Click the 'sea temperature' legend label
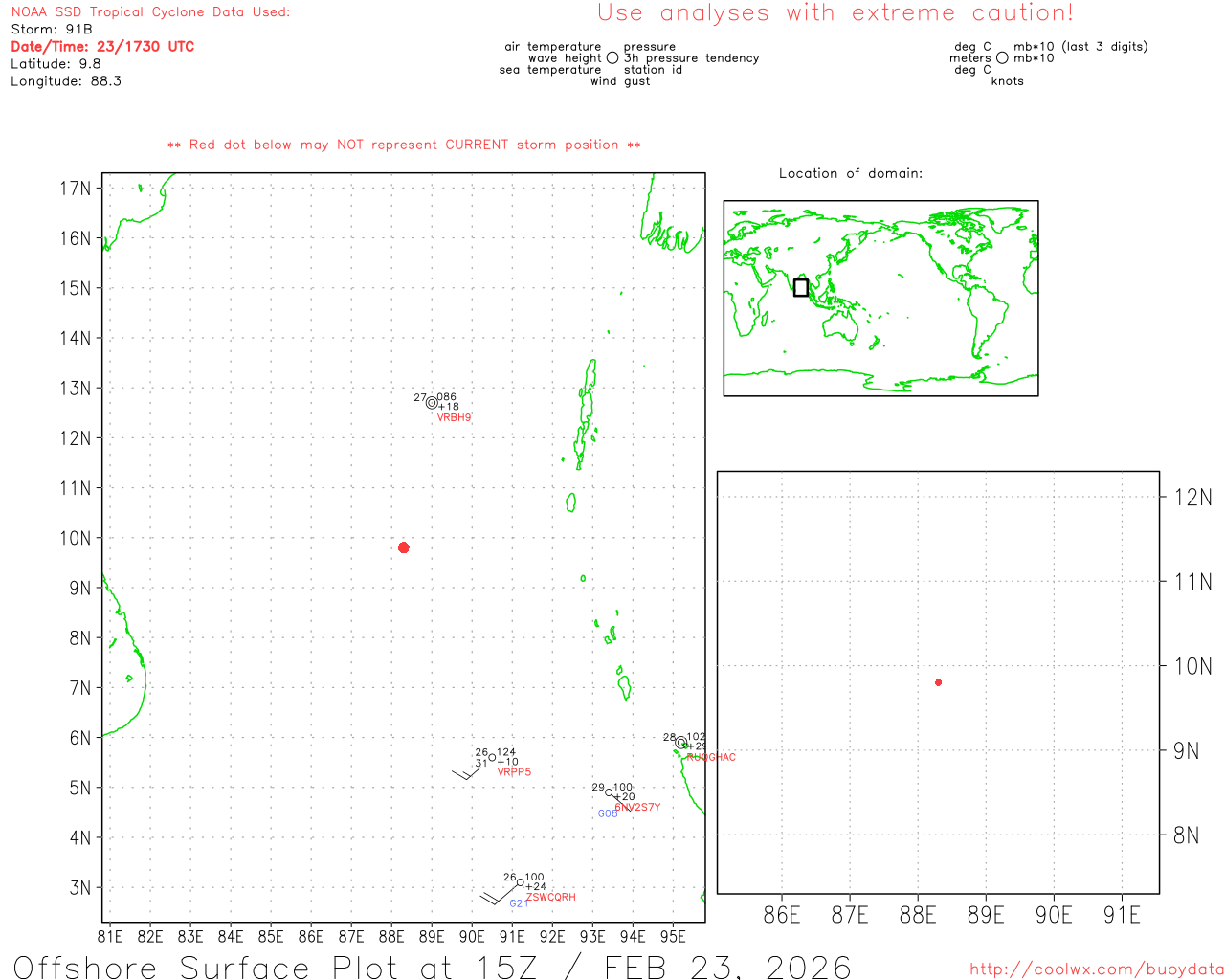Image resolution: width=1225 pixels, height=980 pixels. [x=550, y=70]
